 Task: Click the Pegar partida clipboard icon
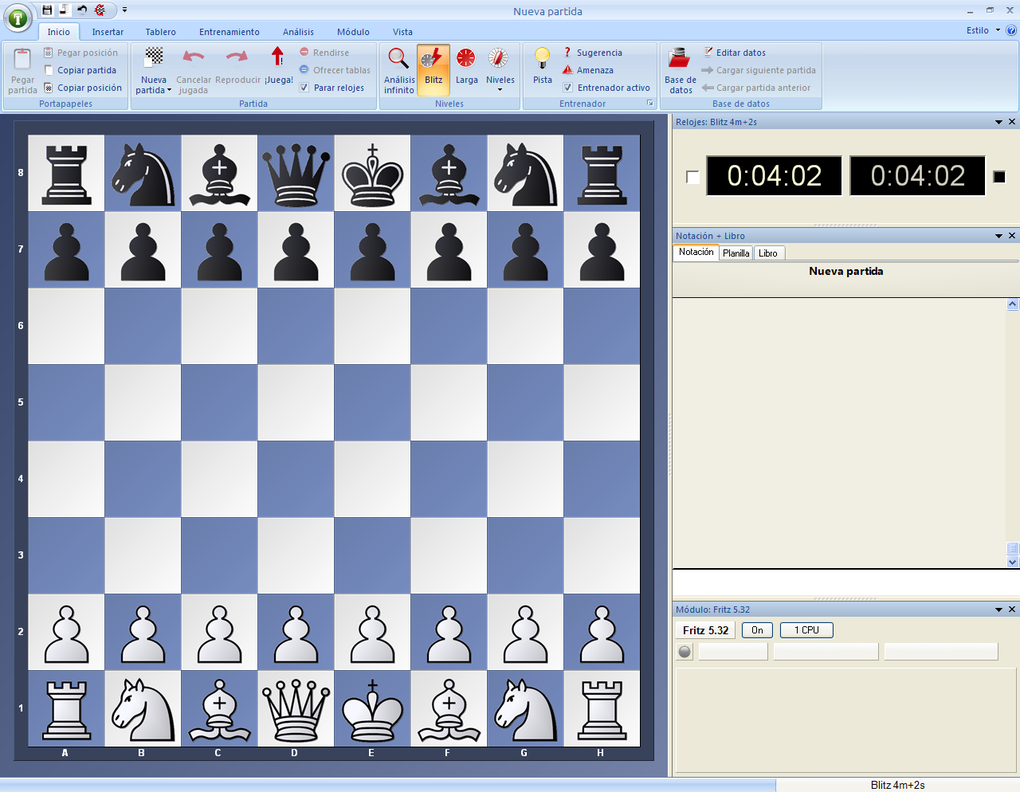coord(22,59)
